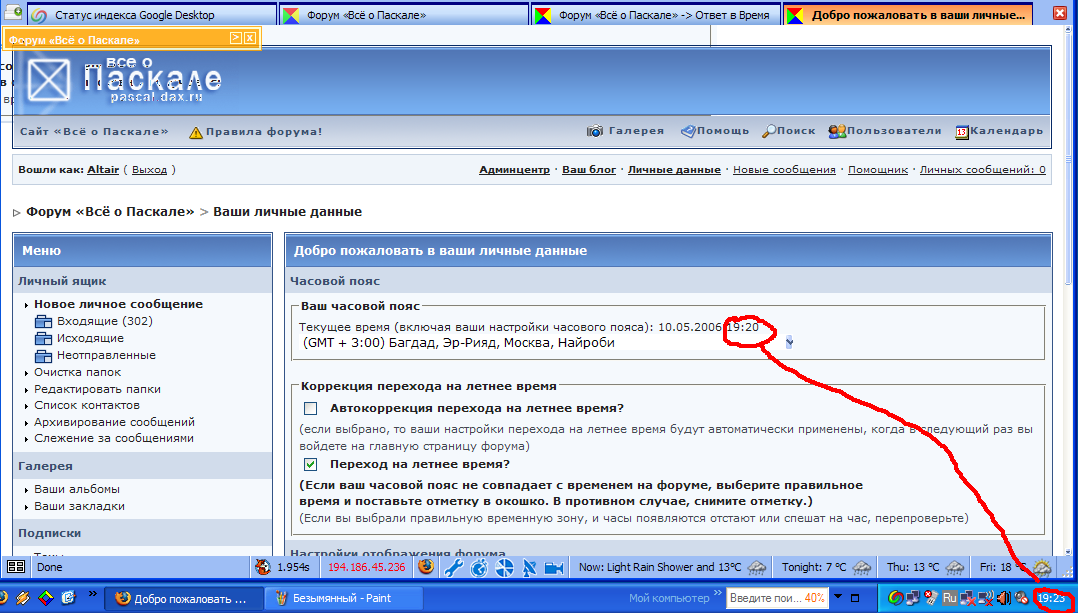Open the desktop search box dropdown arrow
1078x613 pixels.
click(x=837, y=598)
